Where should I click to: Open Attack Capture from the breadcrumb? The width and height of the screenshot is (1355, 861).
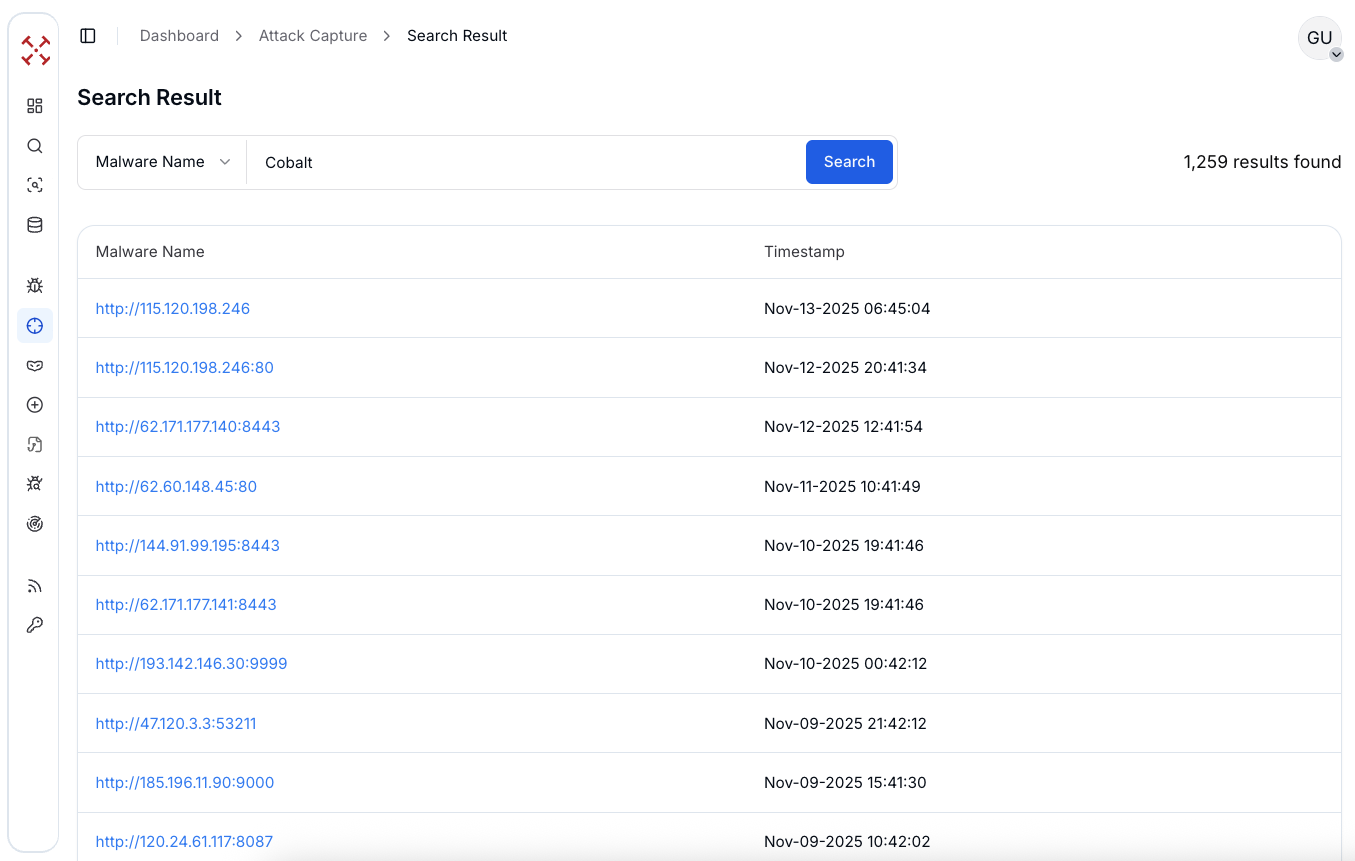312,35
